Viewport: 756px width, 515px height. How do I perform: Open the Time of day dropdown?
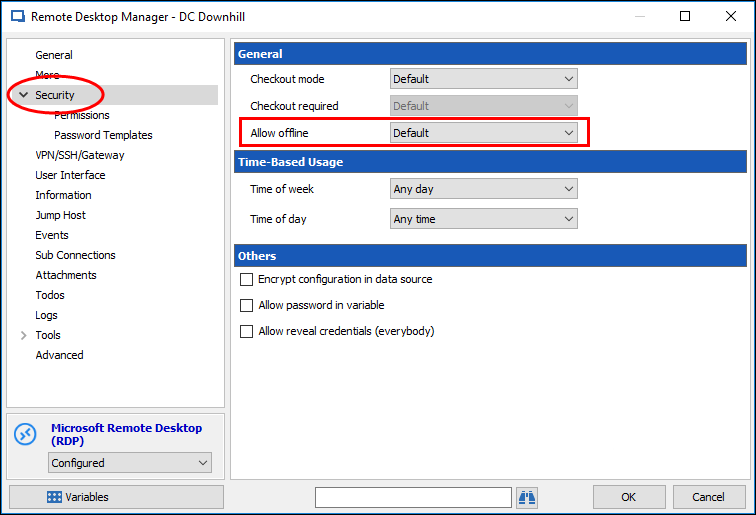pos(483,219)
